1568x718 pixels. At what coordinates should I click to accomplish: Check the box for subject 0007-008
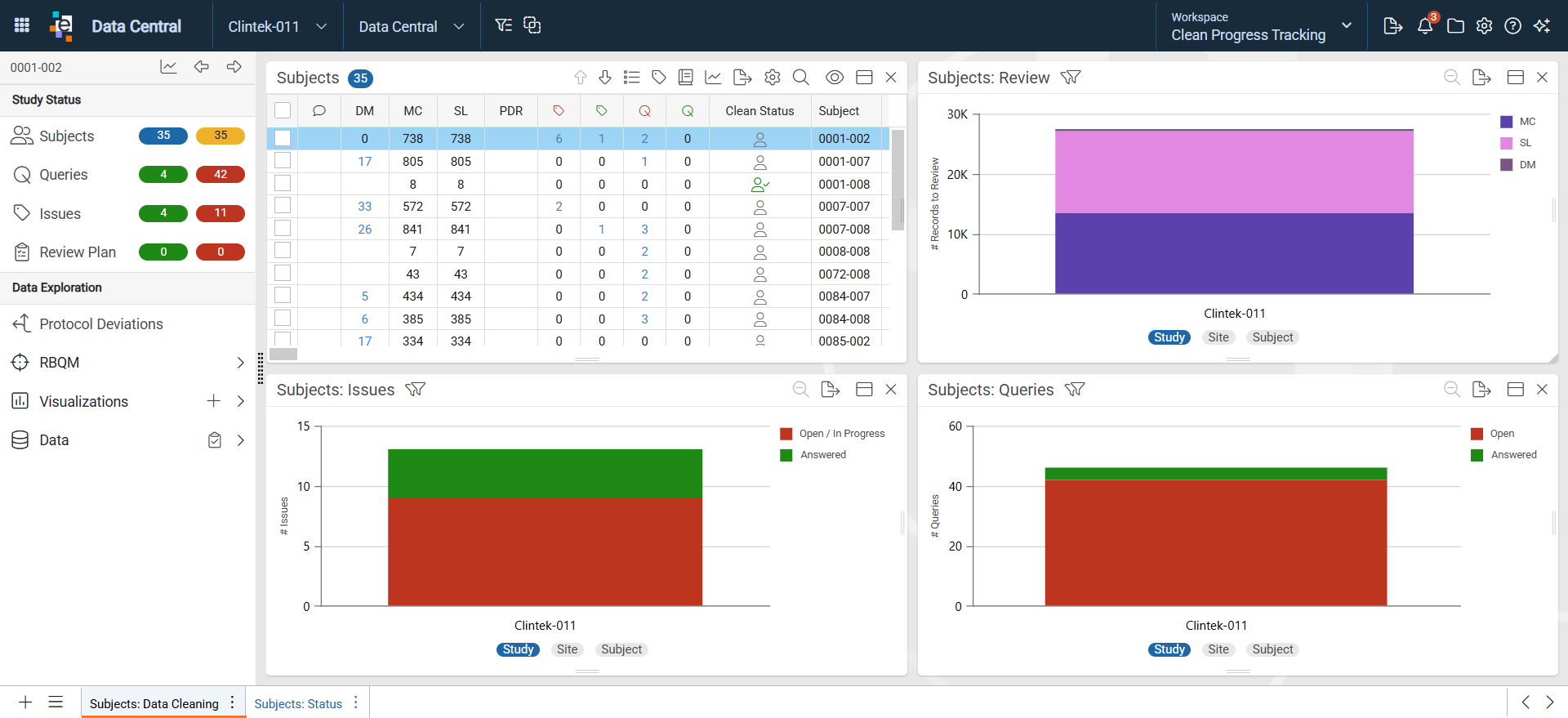pos(283,228)
